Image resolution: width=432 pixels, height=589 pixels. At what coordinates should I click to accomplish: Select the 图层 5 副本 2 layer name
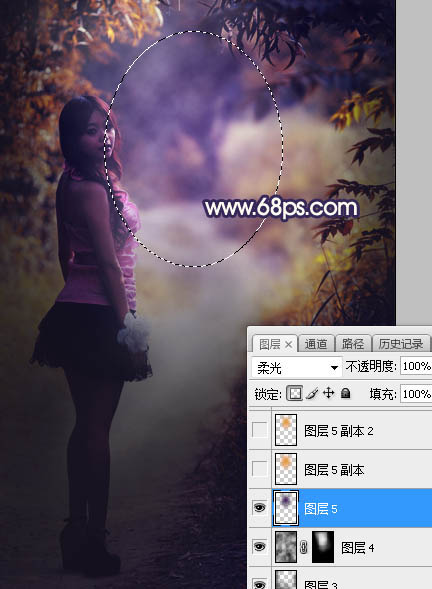click(338, 431)
